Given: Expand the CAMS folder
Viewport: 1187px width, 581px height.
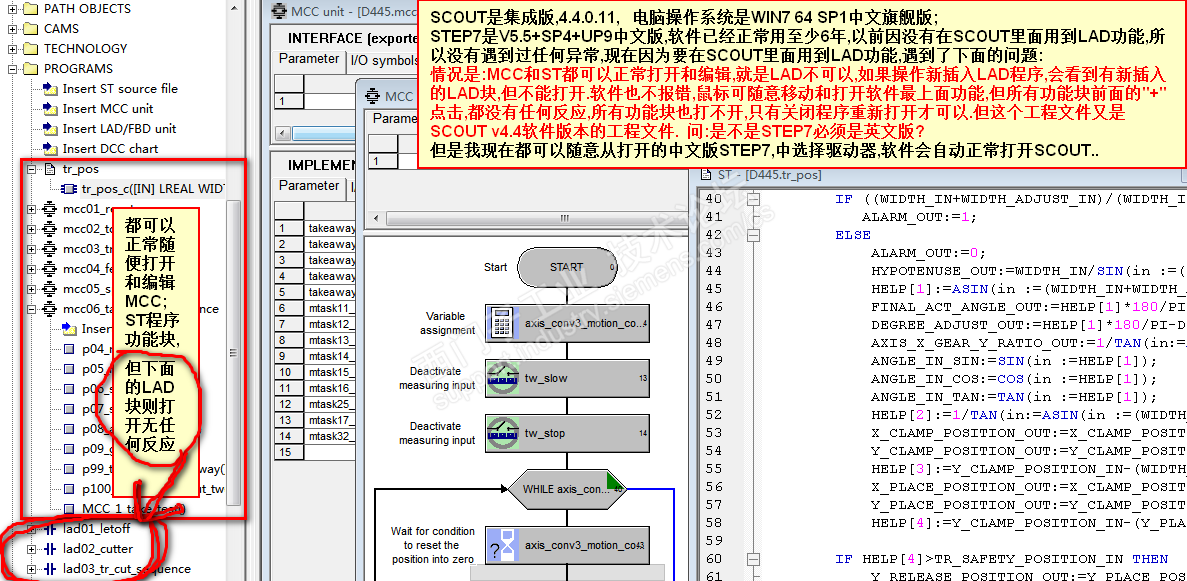Looking at the screenshot, I should 12,29.
